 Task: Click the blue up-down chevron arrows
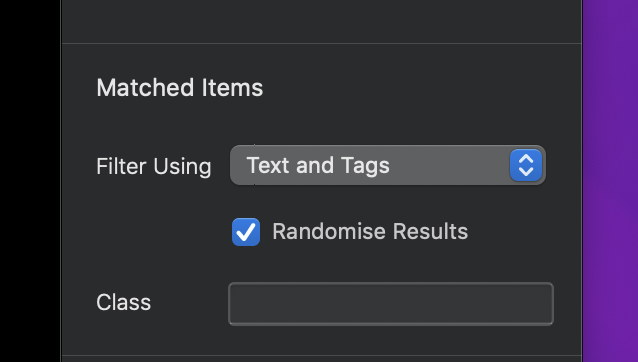click(526, 165)
